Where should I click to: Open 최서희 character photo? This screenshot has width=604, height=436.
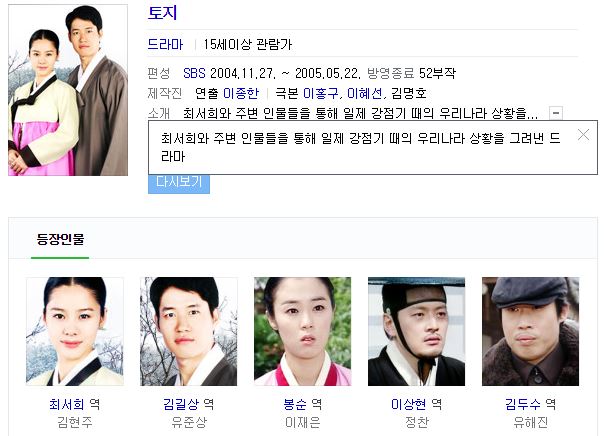pos(75,331)
